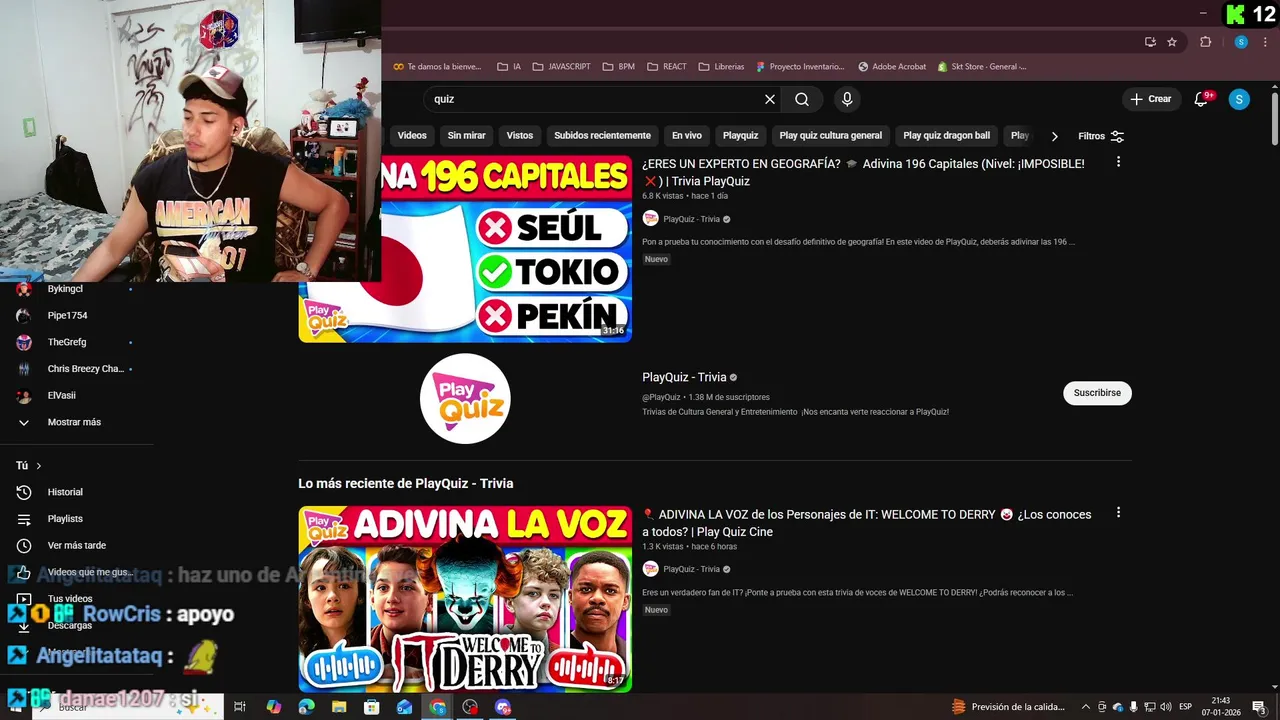Open the Chrome extensions puzzle icon

point(1205,42)
